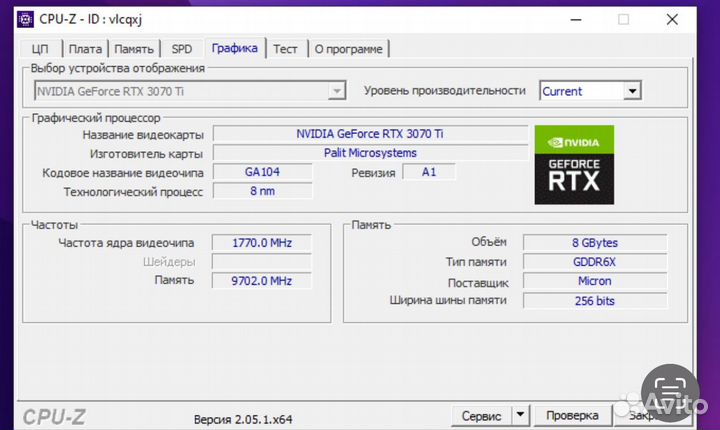Minimize the CPU-Z window

pyautogui.click(x=576, y=20)
